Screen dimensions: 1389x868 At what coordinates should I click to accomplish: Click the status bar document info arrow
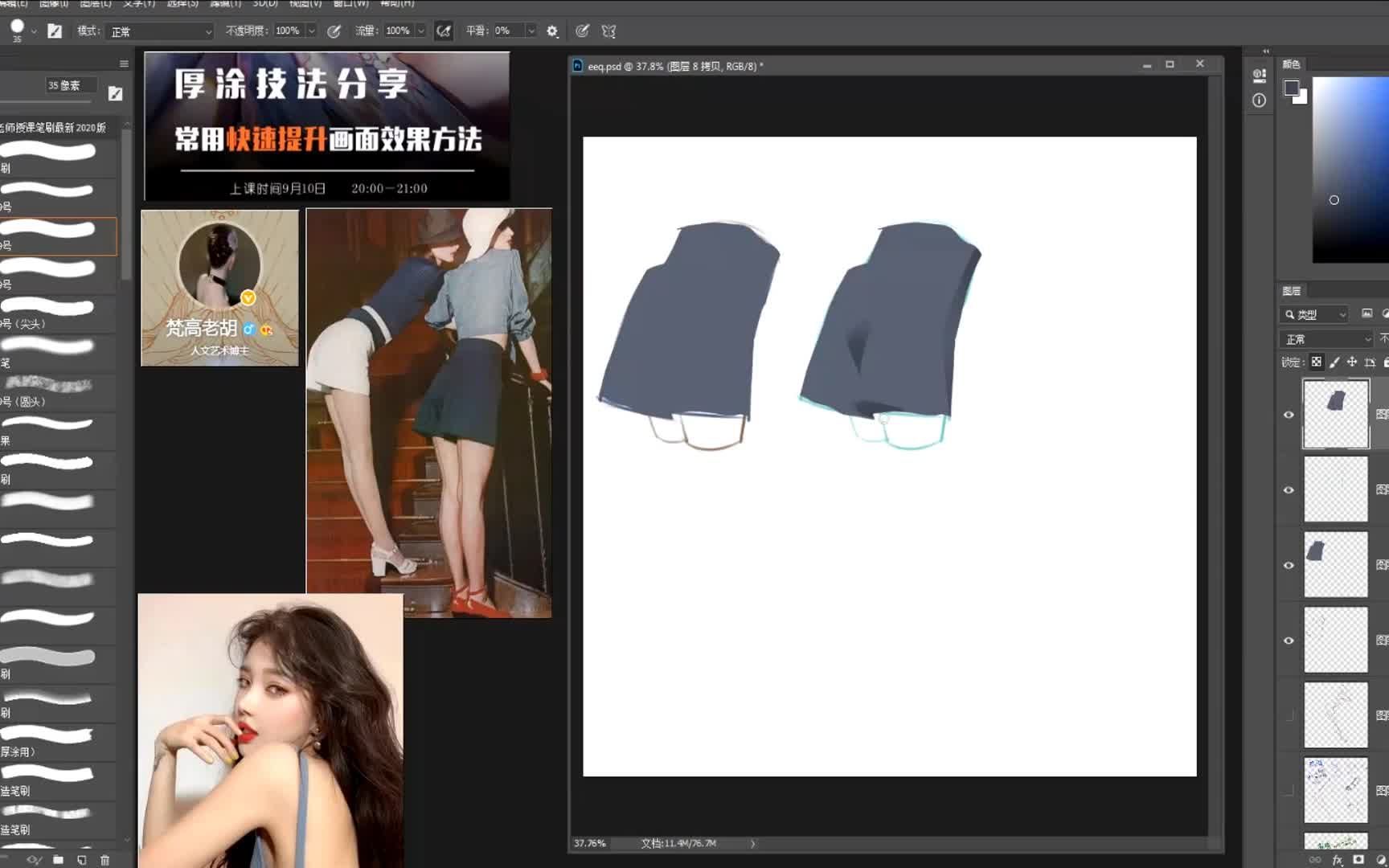(752, 844)
